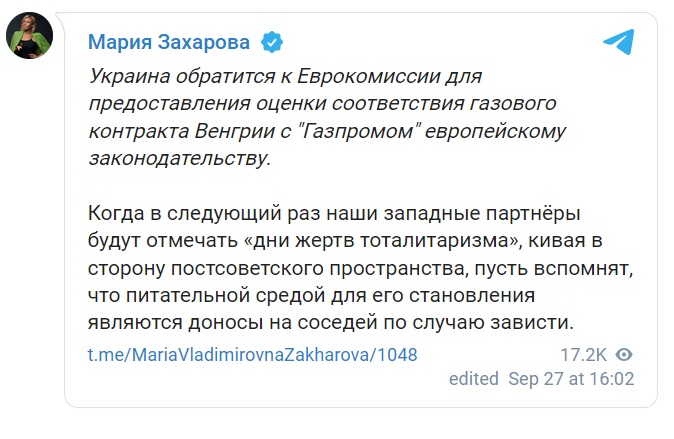Open the Telegram paper plane logo

[619, 42]
